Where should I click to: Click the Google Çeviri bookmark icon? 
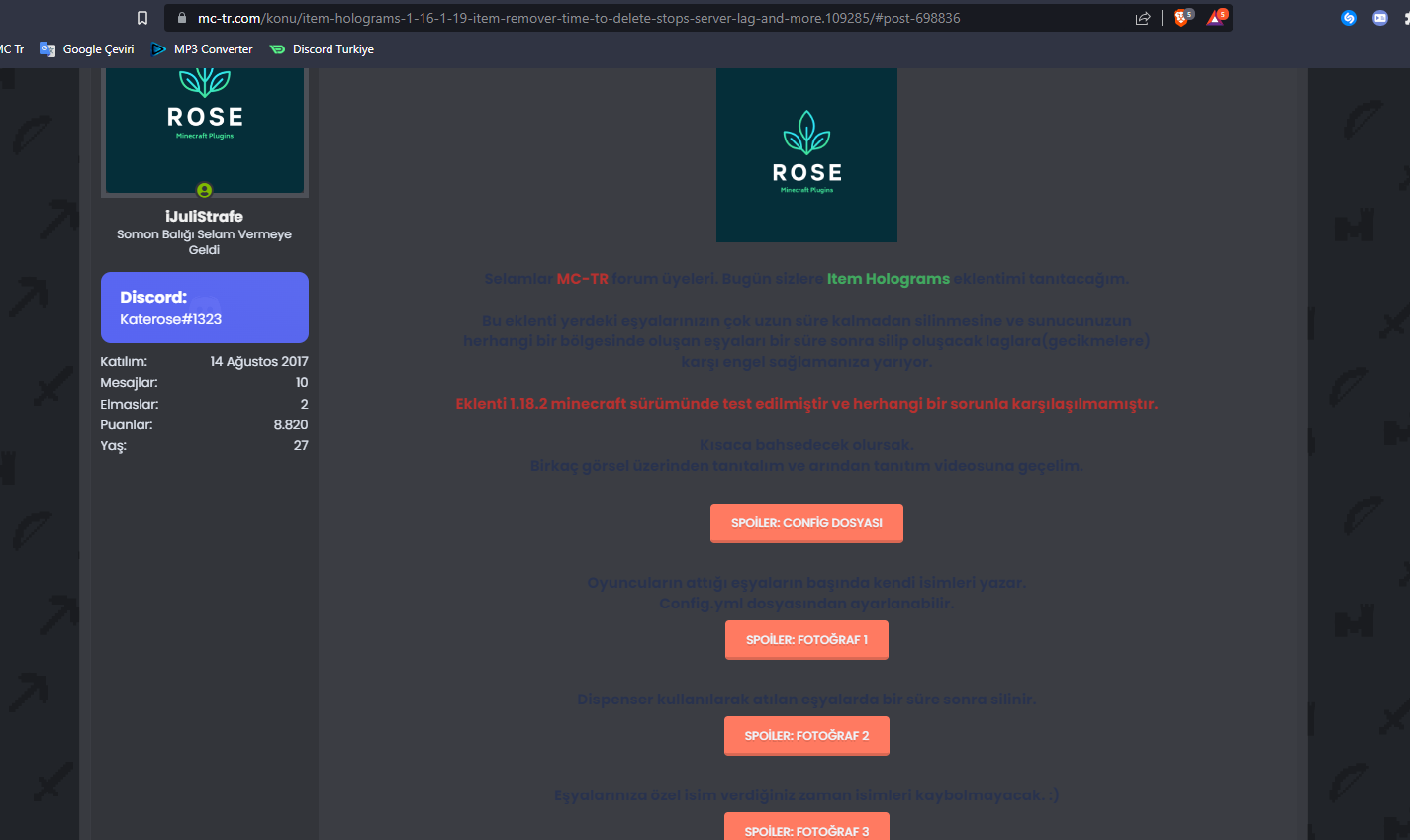(47, 49)
